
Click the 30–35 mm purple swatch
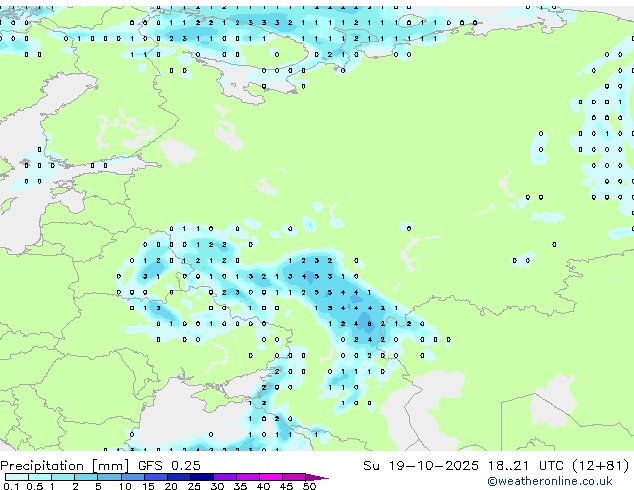pos(225,477)
